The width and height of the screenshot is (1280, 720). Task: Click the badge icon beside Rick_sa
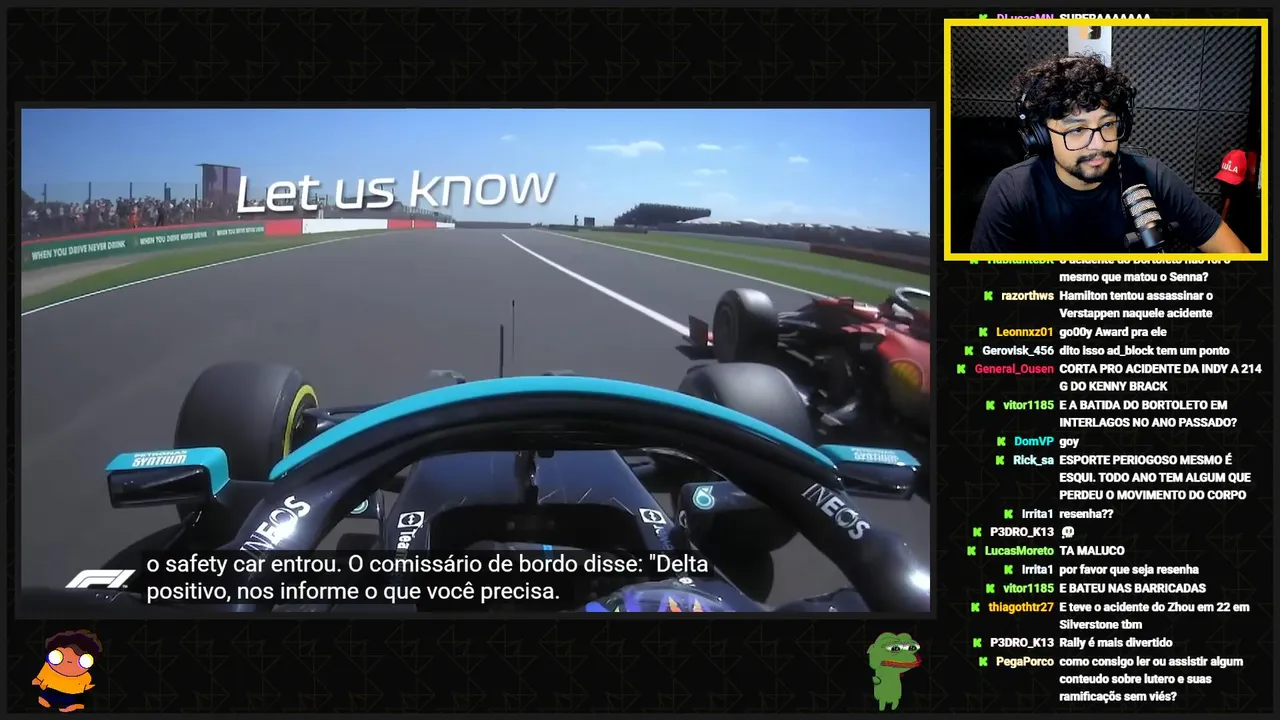tap(999, 460)
